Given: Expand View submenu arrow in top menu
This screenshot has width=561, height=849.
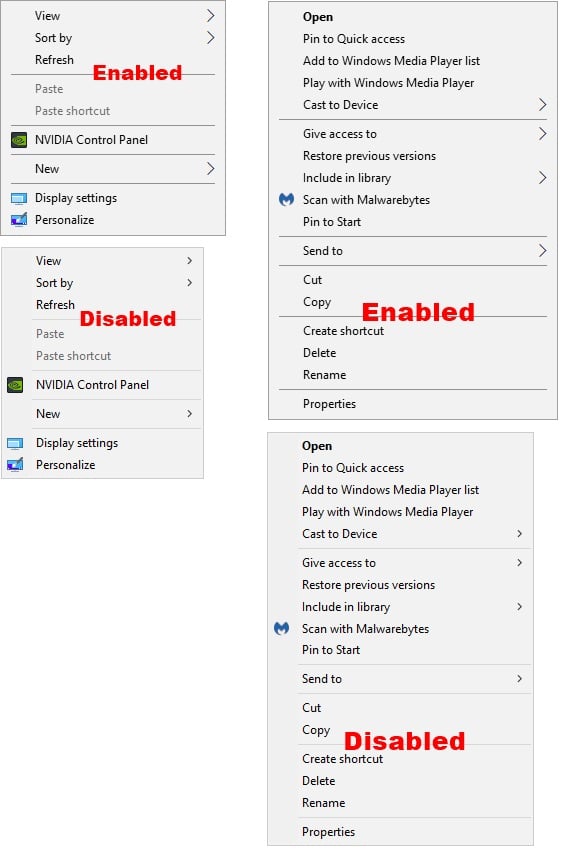Looking at the screenshot, I should 211,16.
